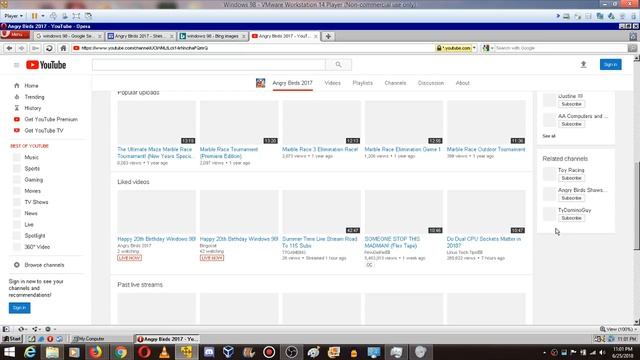Open Firefox from the host taskbar
The width and height of the screenshot is (640, 360).
click(x=96, y=352)
